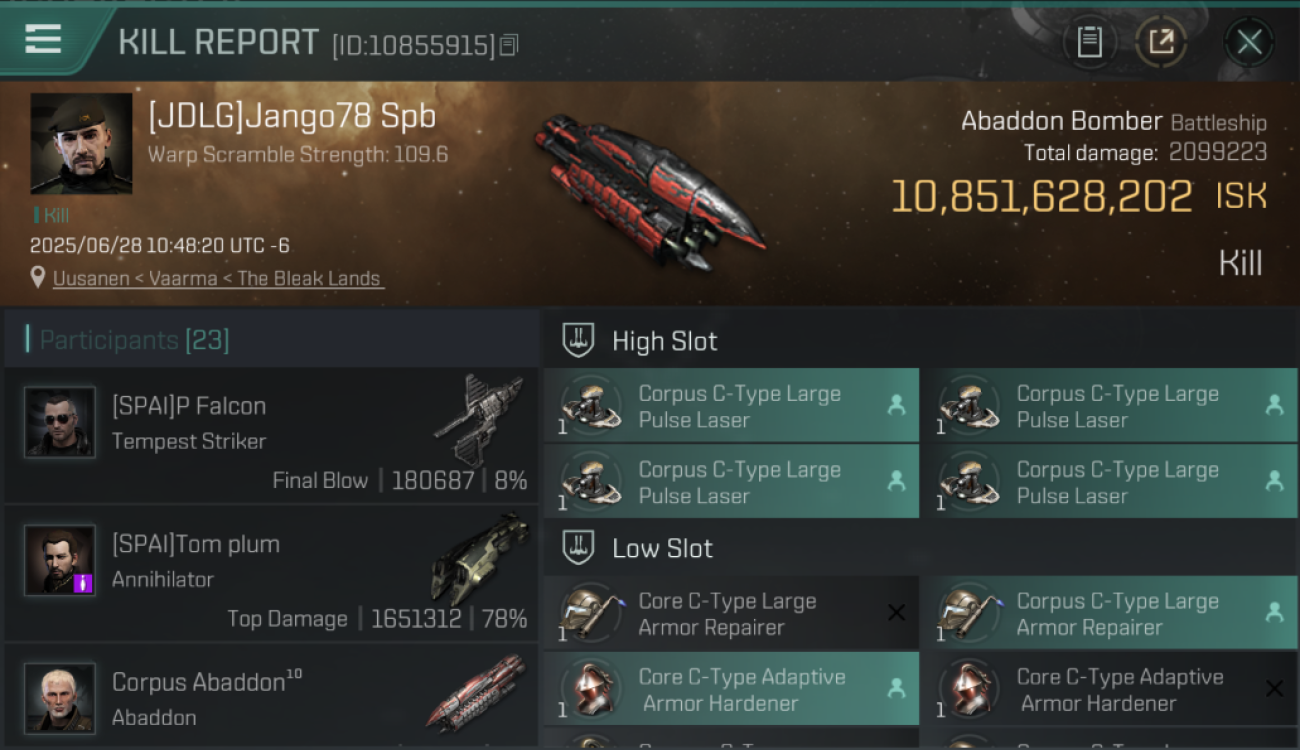Image resolution: width=1300 pixels, height=750 pixels.
Task: Click the Low Slot section icon
Action: point(578,547)
